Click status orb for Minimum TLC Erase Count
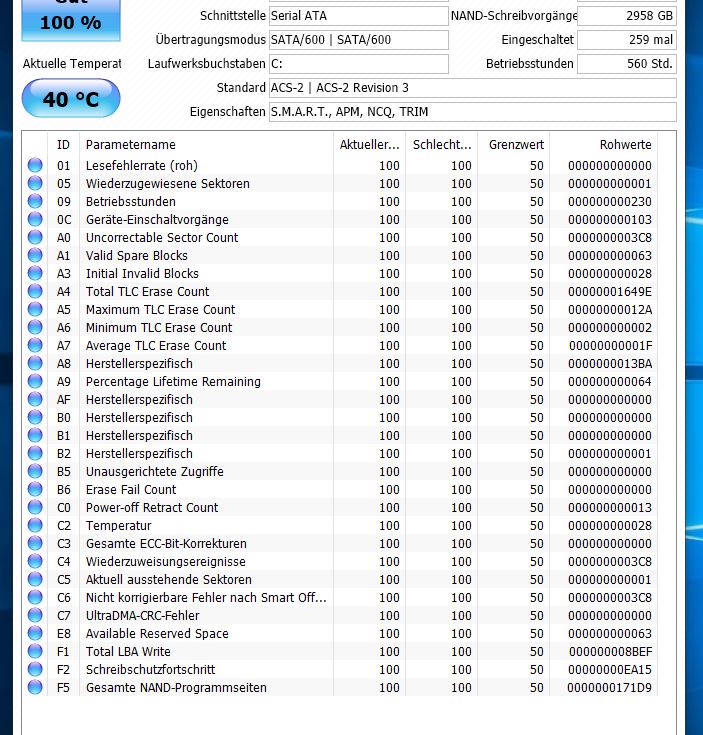This screenshot has height=735, width=703. tap(35, 327)
